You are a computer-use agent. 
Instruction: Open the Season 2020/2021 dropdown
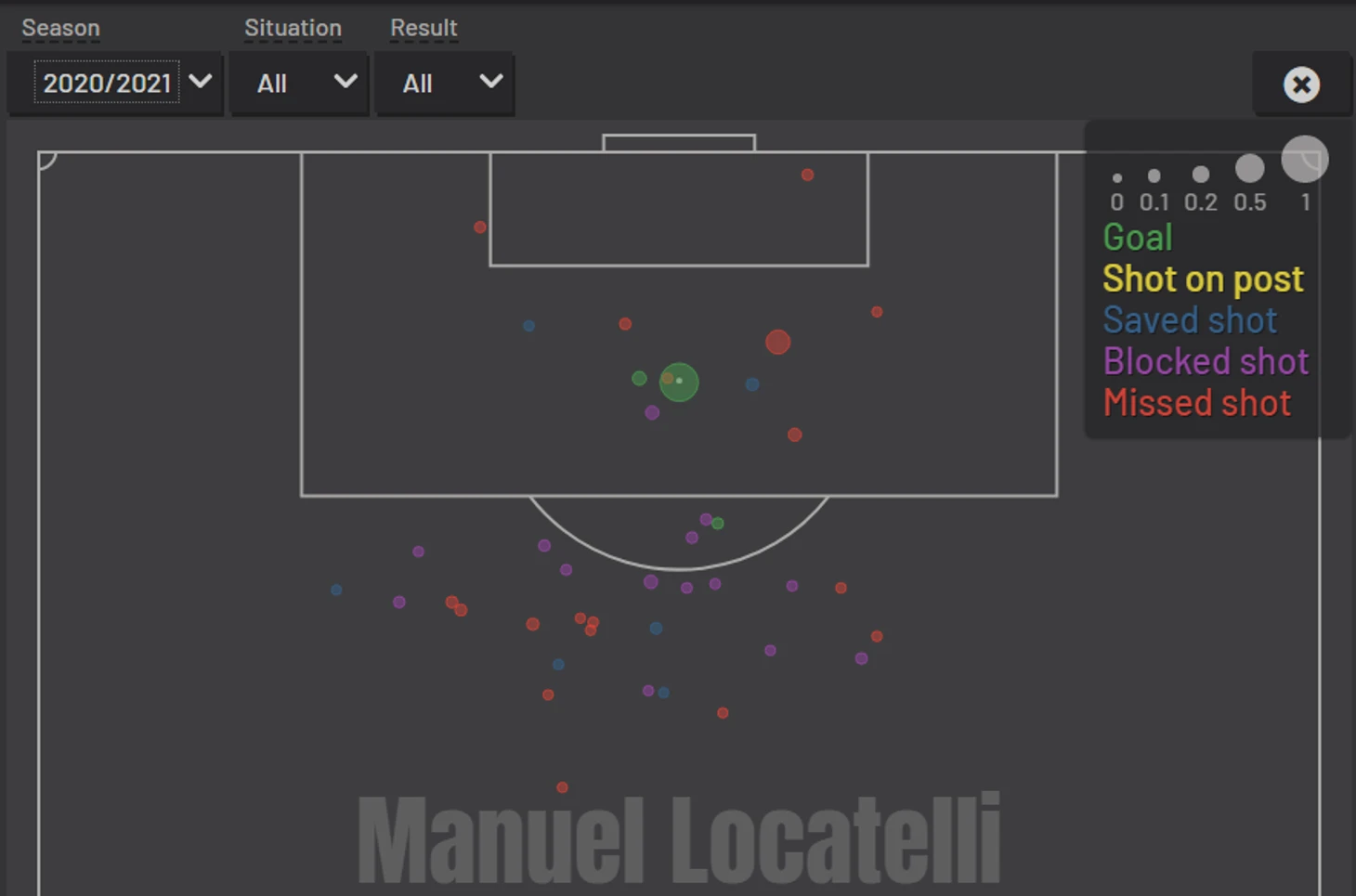click(115, 84)
